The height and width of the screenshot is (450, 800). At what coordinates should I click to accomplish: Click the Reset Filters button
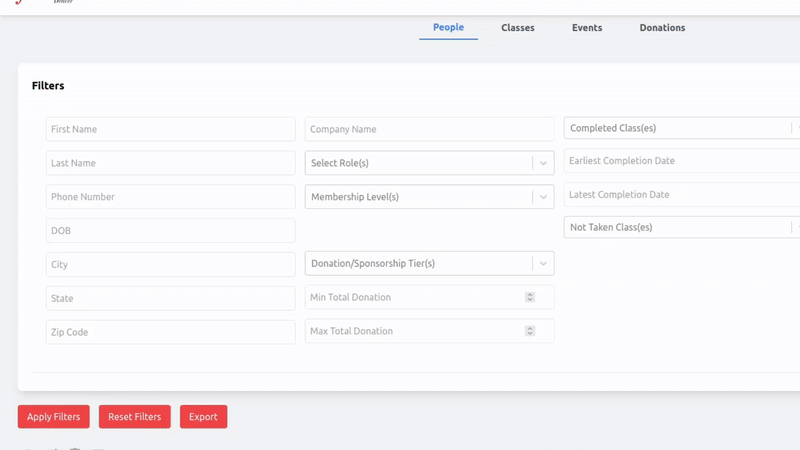tap(135, 417)
